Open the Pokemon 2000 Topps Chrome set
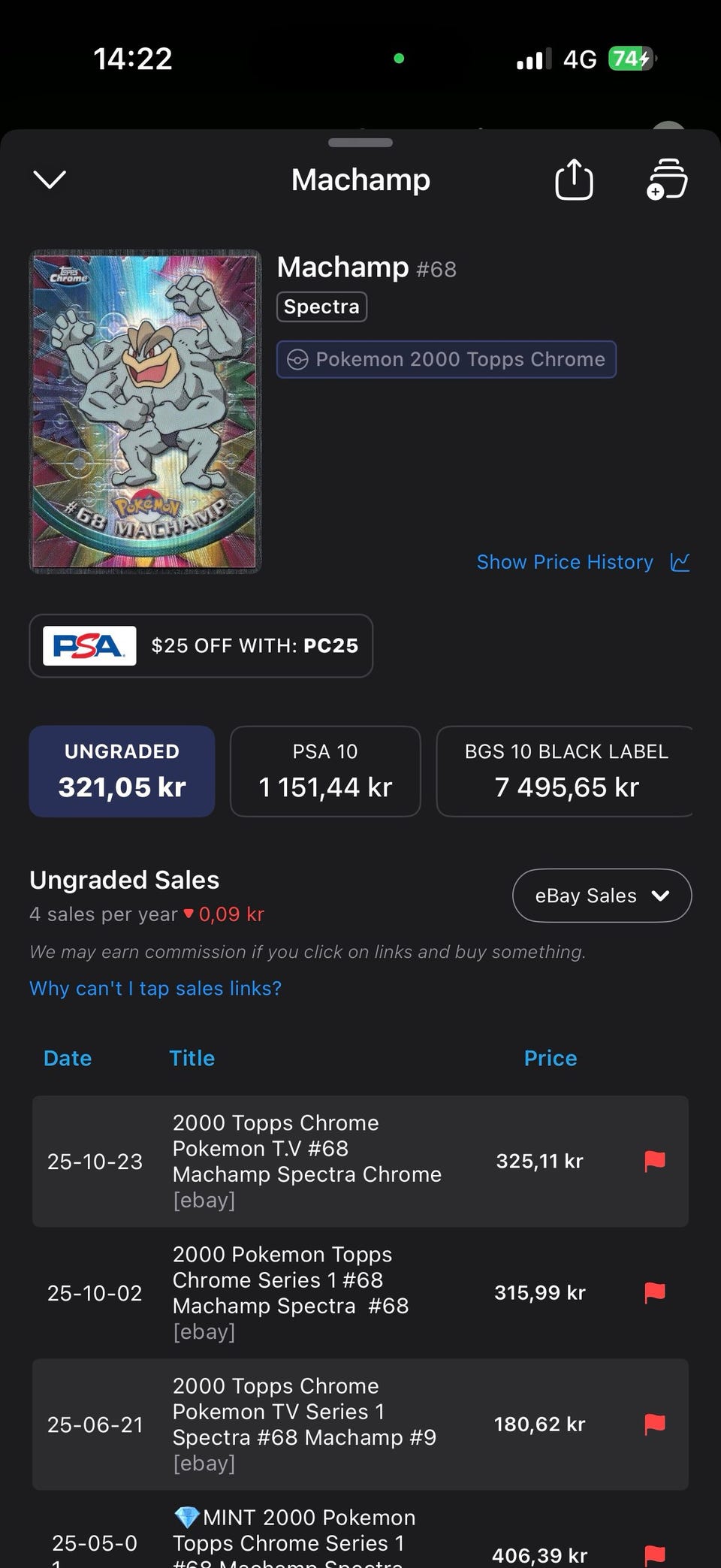This screenshot has width=721, height=1568. pyautogui.click(x=446, y=359)
